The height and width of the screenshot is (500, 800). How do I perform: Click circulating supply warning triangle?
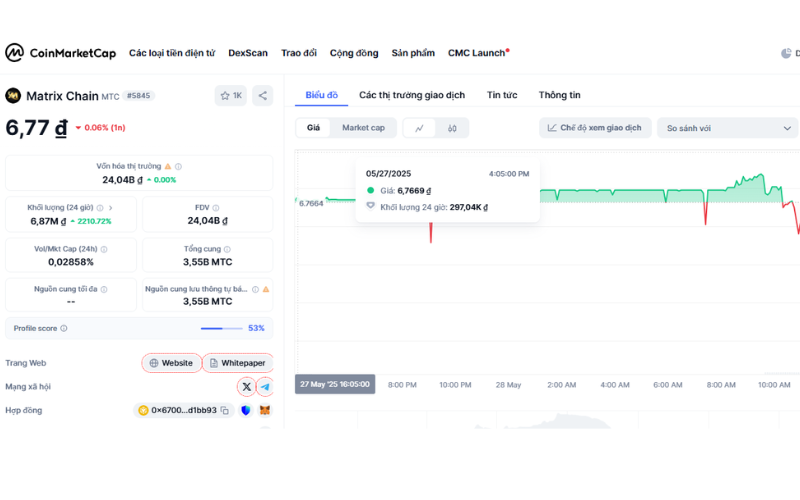[x=266, y=289]
